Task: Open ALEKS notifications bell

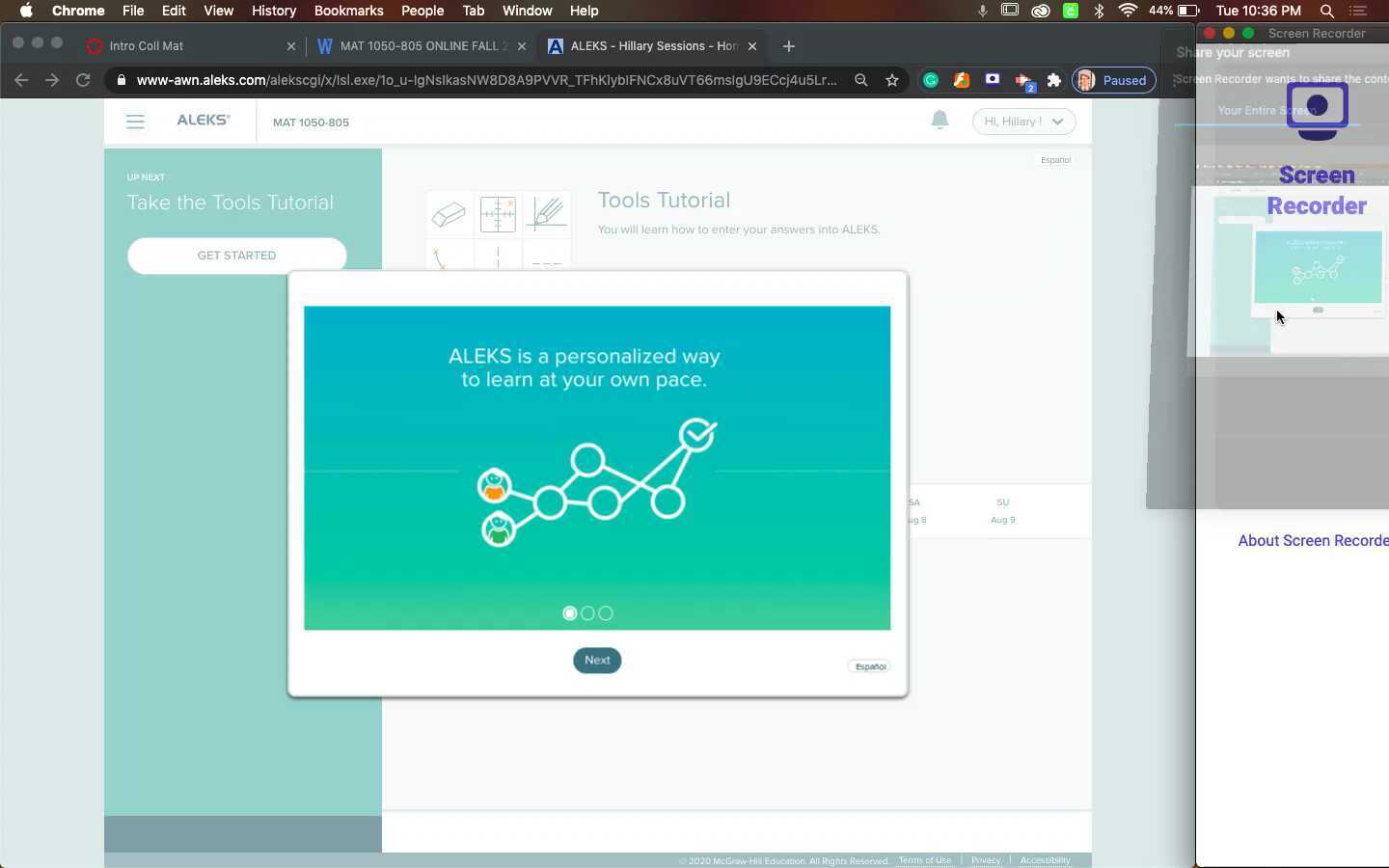Action: pos(940,119)
